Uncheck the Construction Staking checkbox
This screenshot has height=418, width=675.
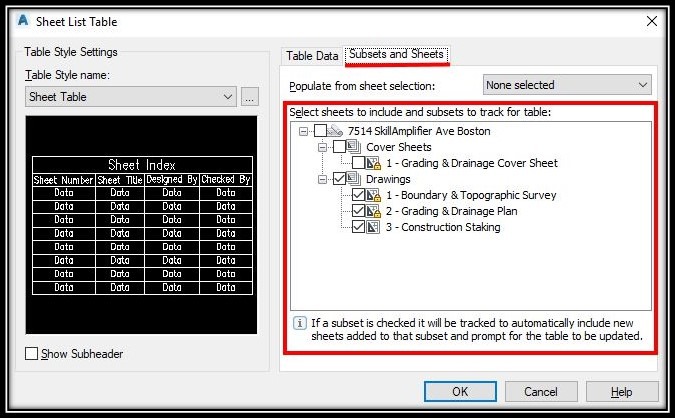point(358,227)
